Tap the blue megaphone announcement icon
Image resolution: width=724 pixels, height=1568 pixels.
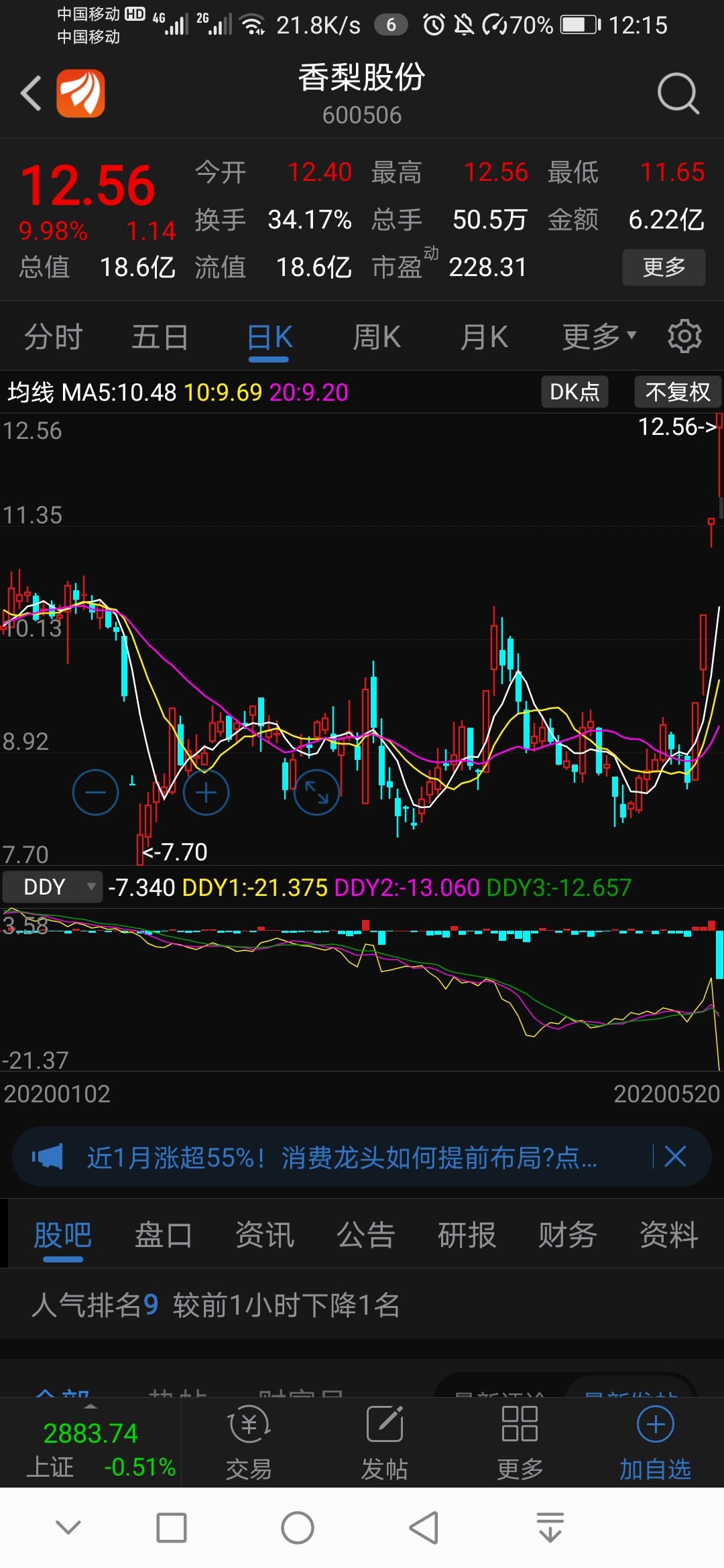(48, 1157)
